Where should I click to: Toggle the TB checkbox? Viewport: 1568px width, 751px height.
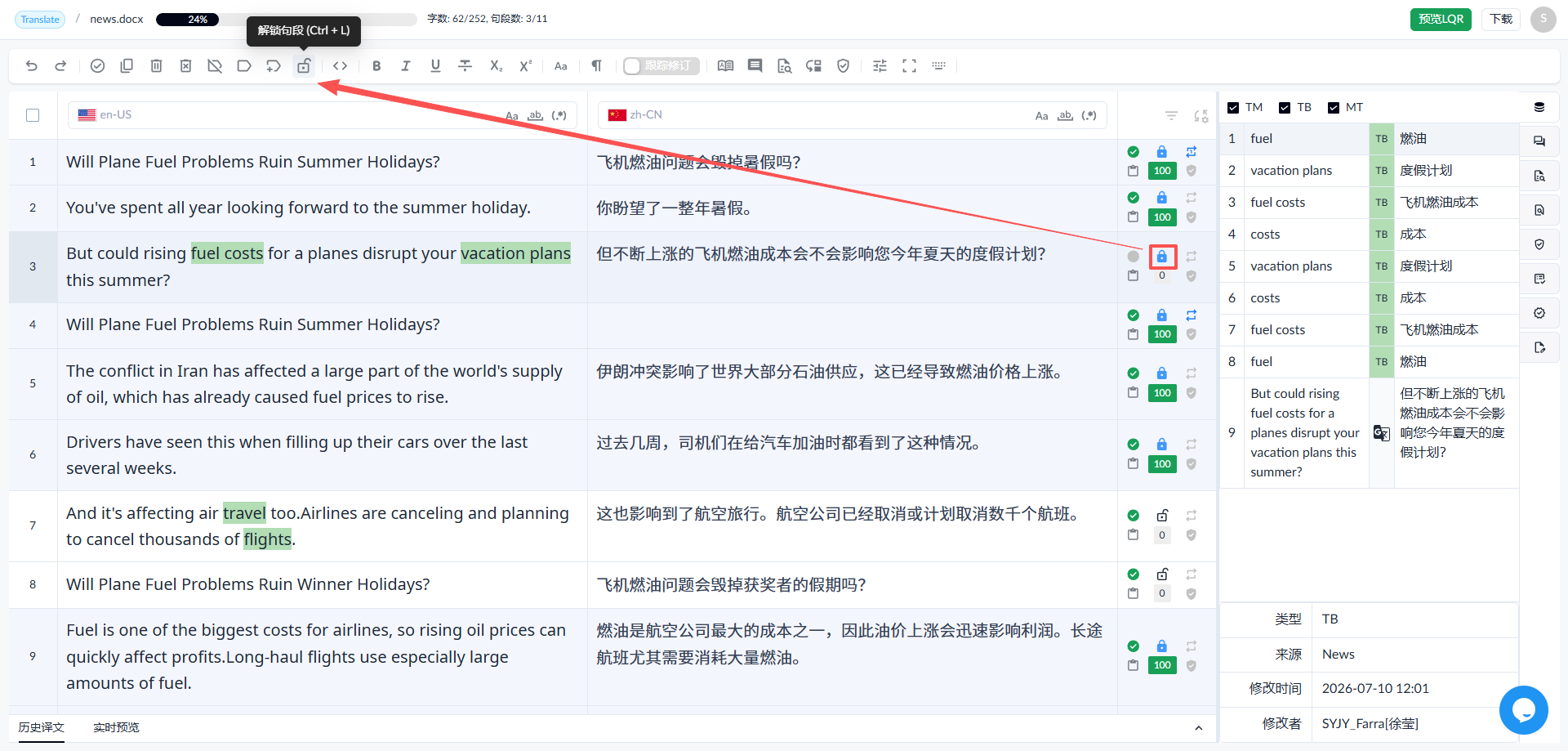tap(1285, 108)
